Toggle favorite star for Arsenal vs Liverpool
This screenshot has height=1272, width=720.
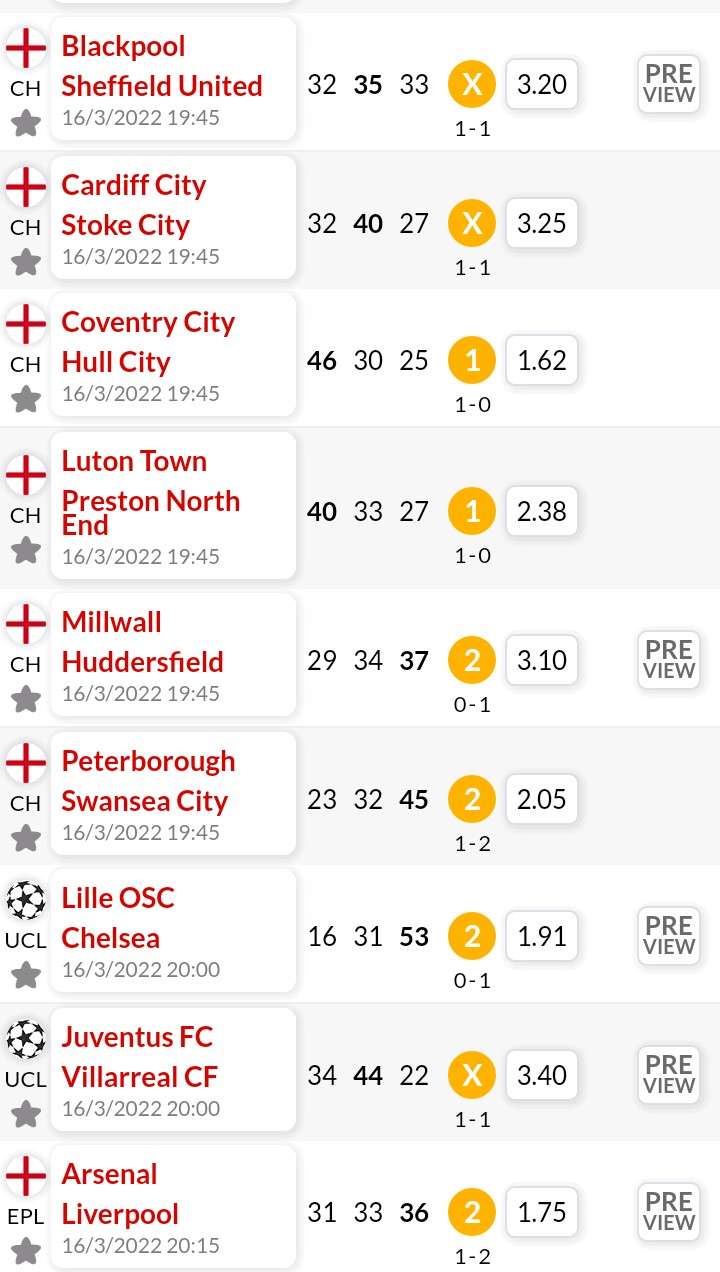pos(26,1250)
